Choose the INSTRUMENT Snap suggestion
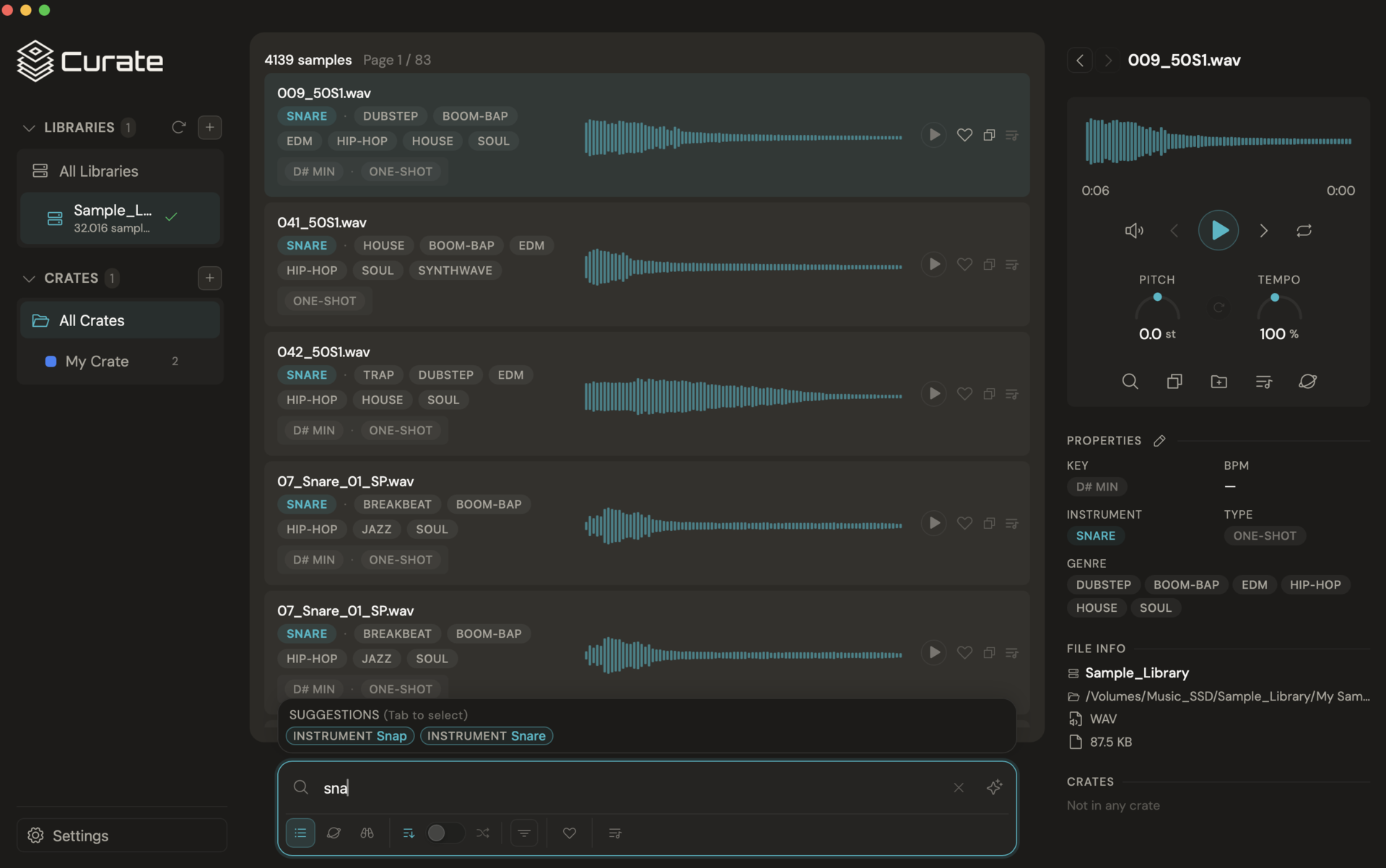1386x868 pixels. 350,735
